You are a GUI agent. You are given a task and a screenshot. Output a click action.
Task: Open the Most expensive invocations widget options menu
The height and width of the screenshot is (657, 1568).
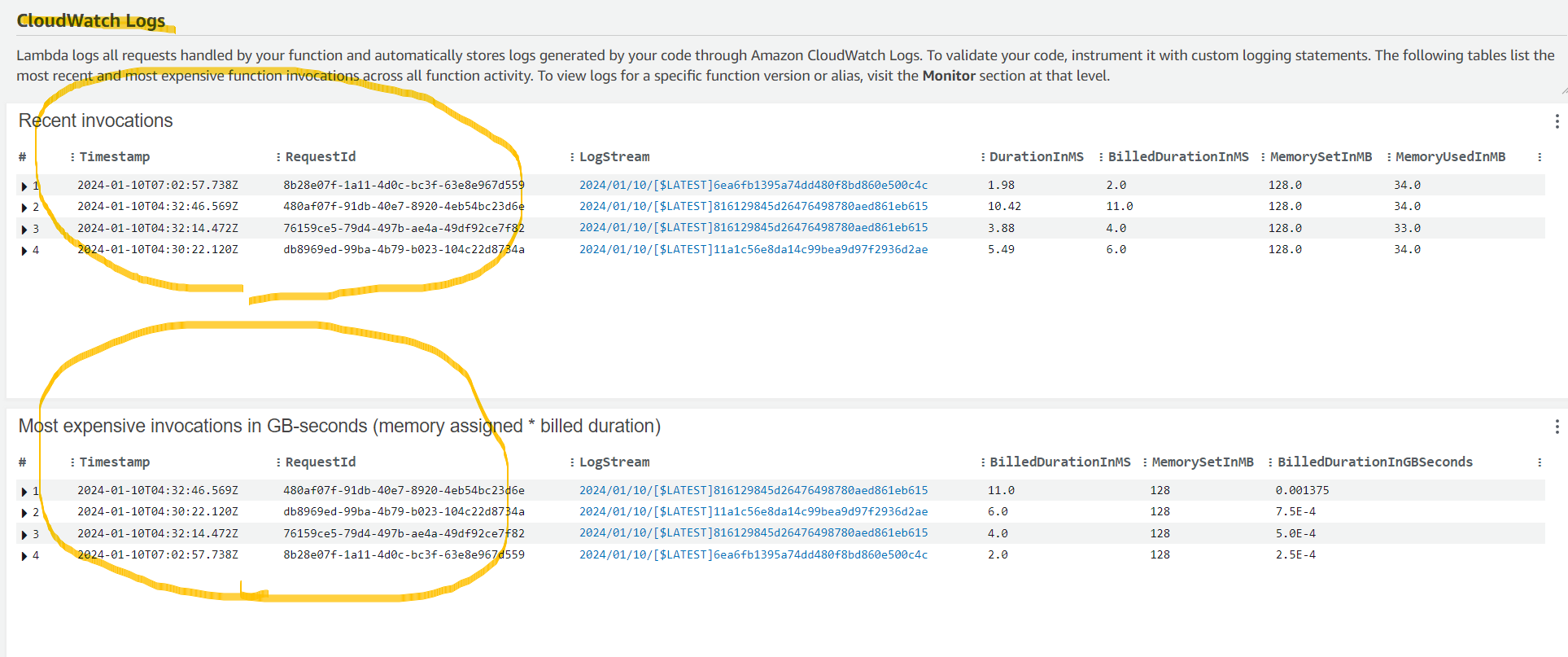pos(1557,427)
